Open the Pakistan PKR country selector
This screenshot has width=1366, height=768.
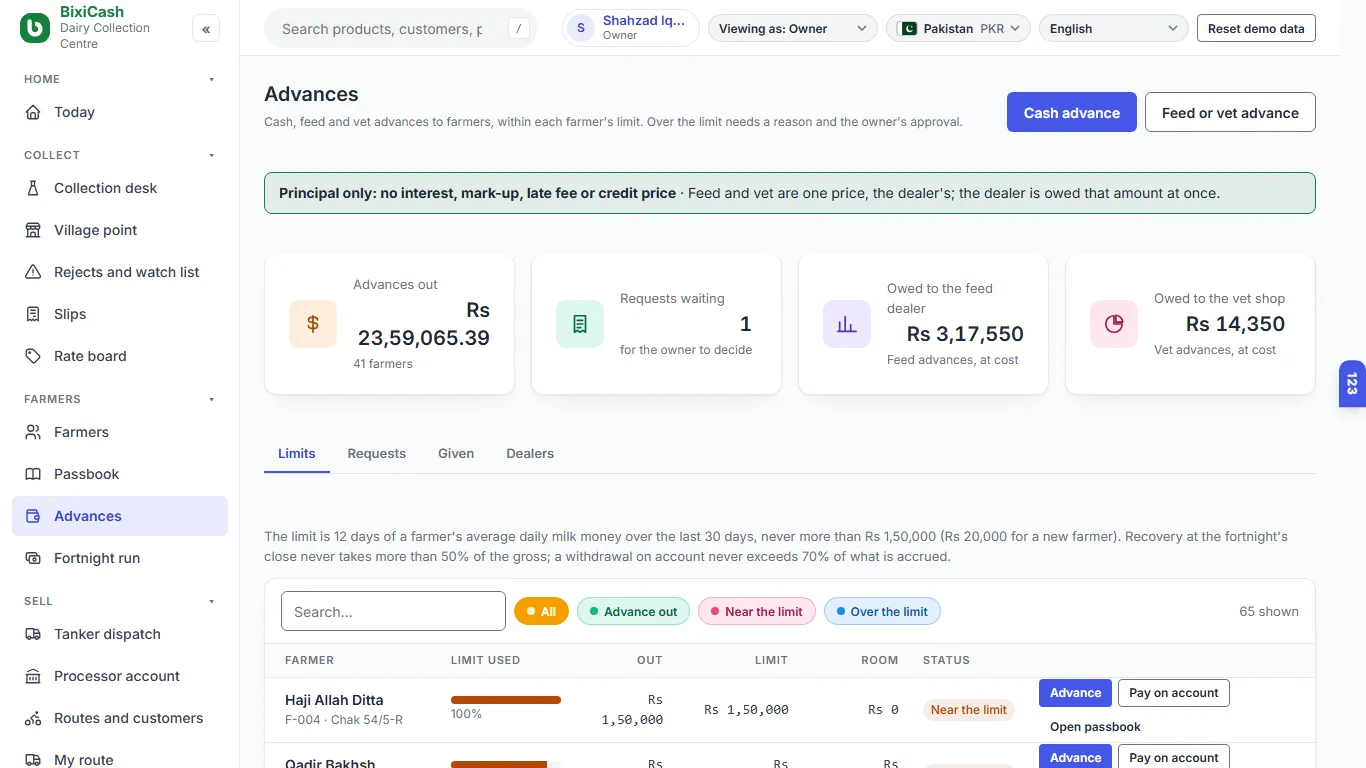pyautogui.click(x=958, y=29)
